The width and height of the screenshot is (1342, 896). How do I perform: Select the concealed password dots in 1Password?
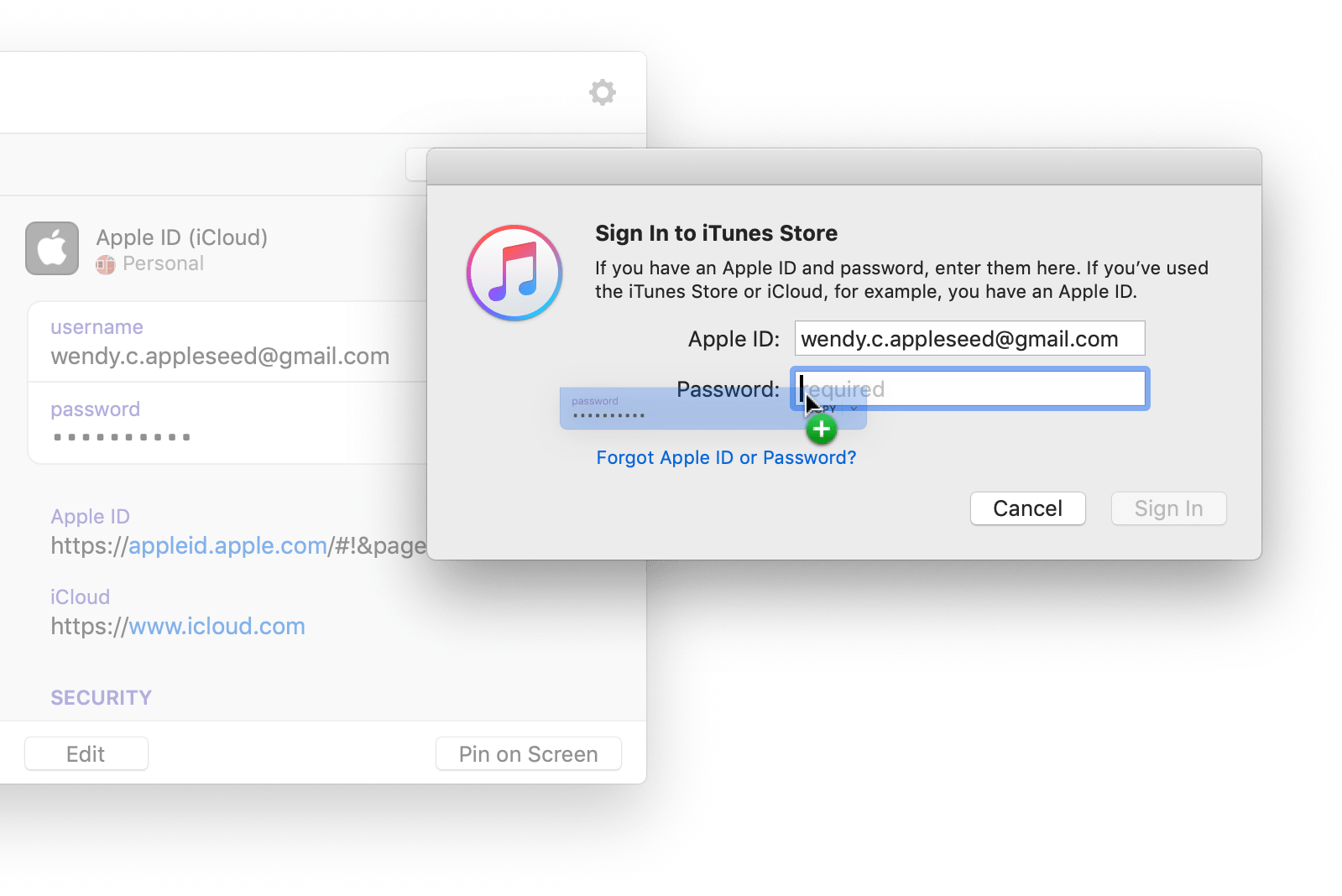(122, 437)
